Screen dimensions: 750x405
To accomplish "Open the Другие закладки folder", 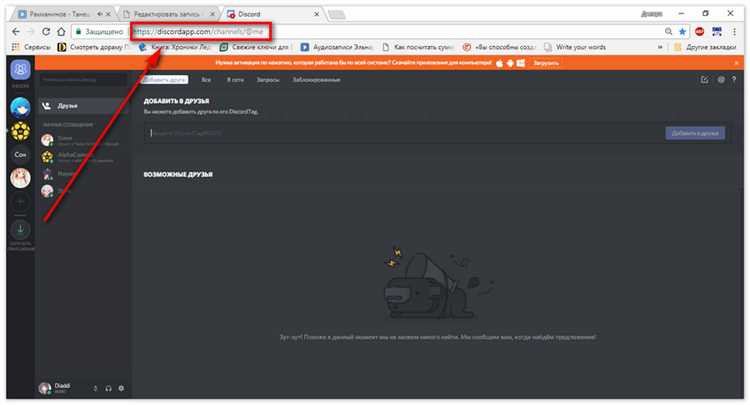I will pos(705,47).
